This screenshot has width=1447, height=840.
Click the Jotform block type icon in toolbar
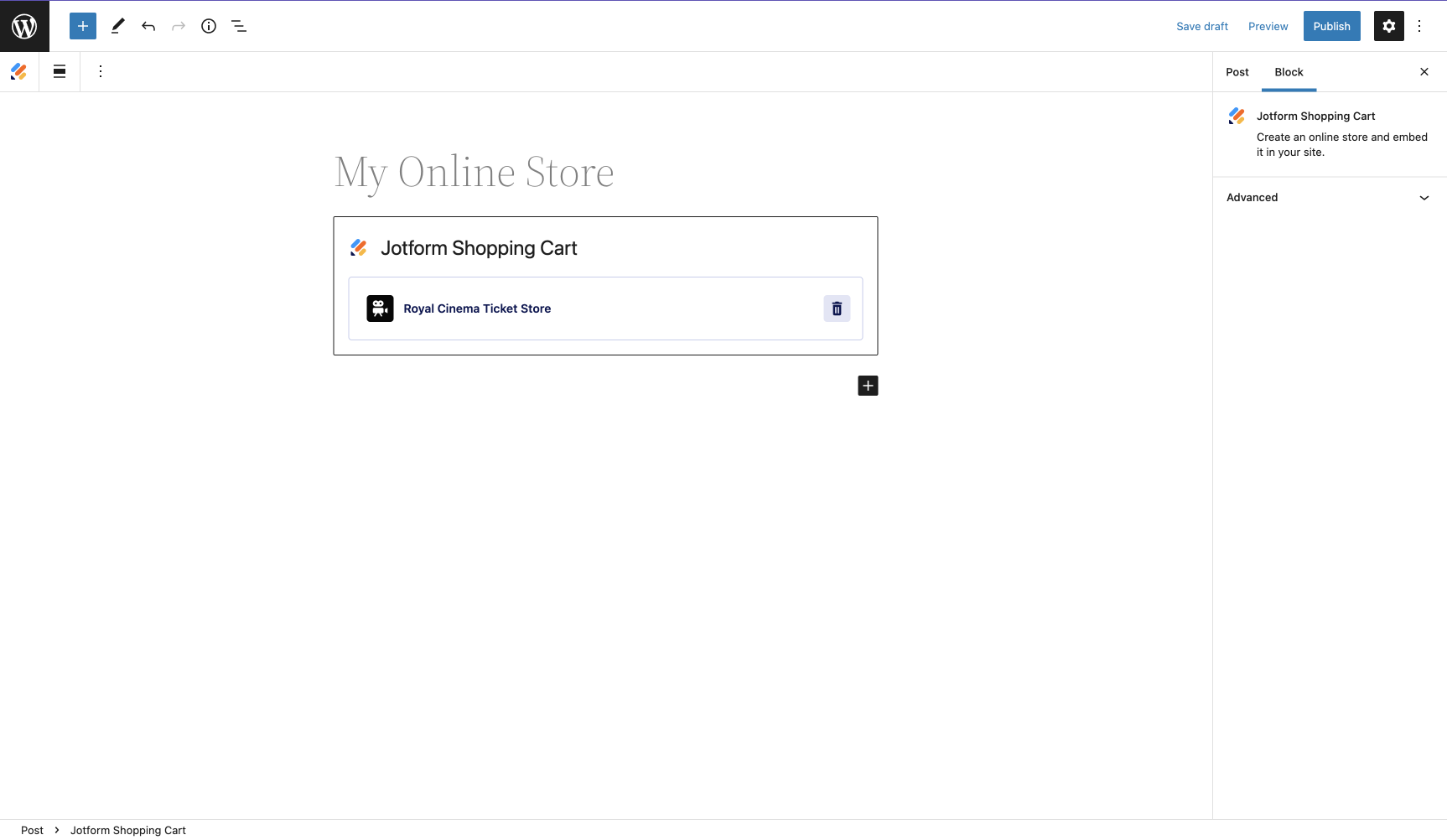pyautogui.click(x=19, y=71)
